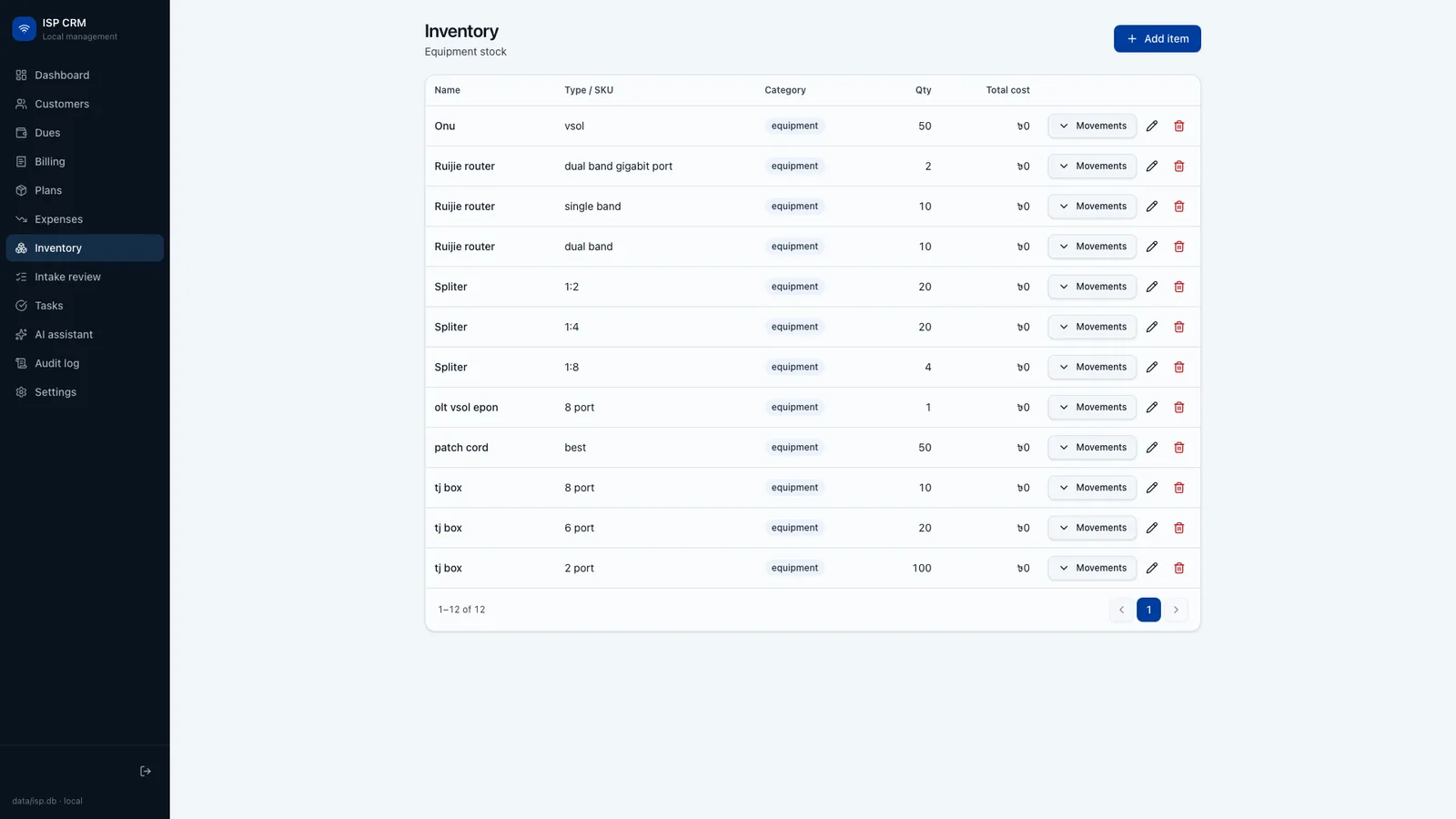Viewport: 1456px width, 819px height.
Task: Click pencil icon for Ruijie router single band
Action: pyautogui.click(x=1151, y=207)
